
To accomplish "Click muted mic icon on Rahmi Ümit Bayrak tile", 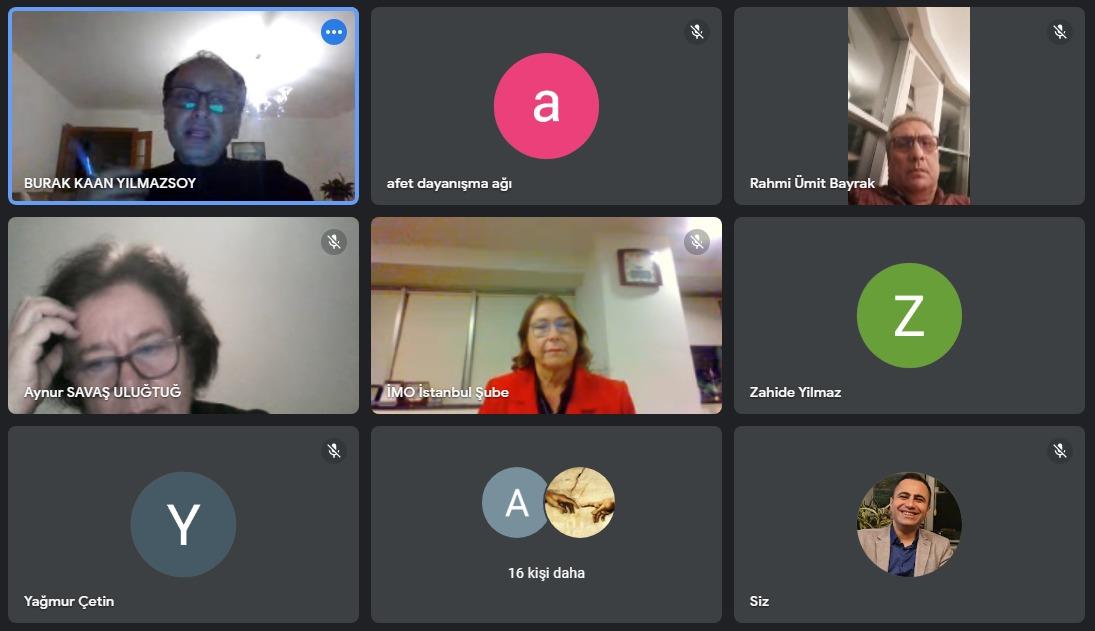I will tap(1060, 32).
